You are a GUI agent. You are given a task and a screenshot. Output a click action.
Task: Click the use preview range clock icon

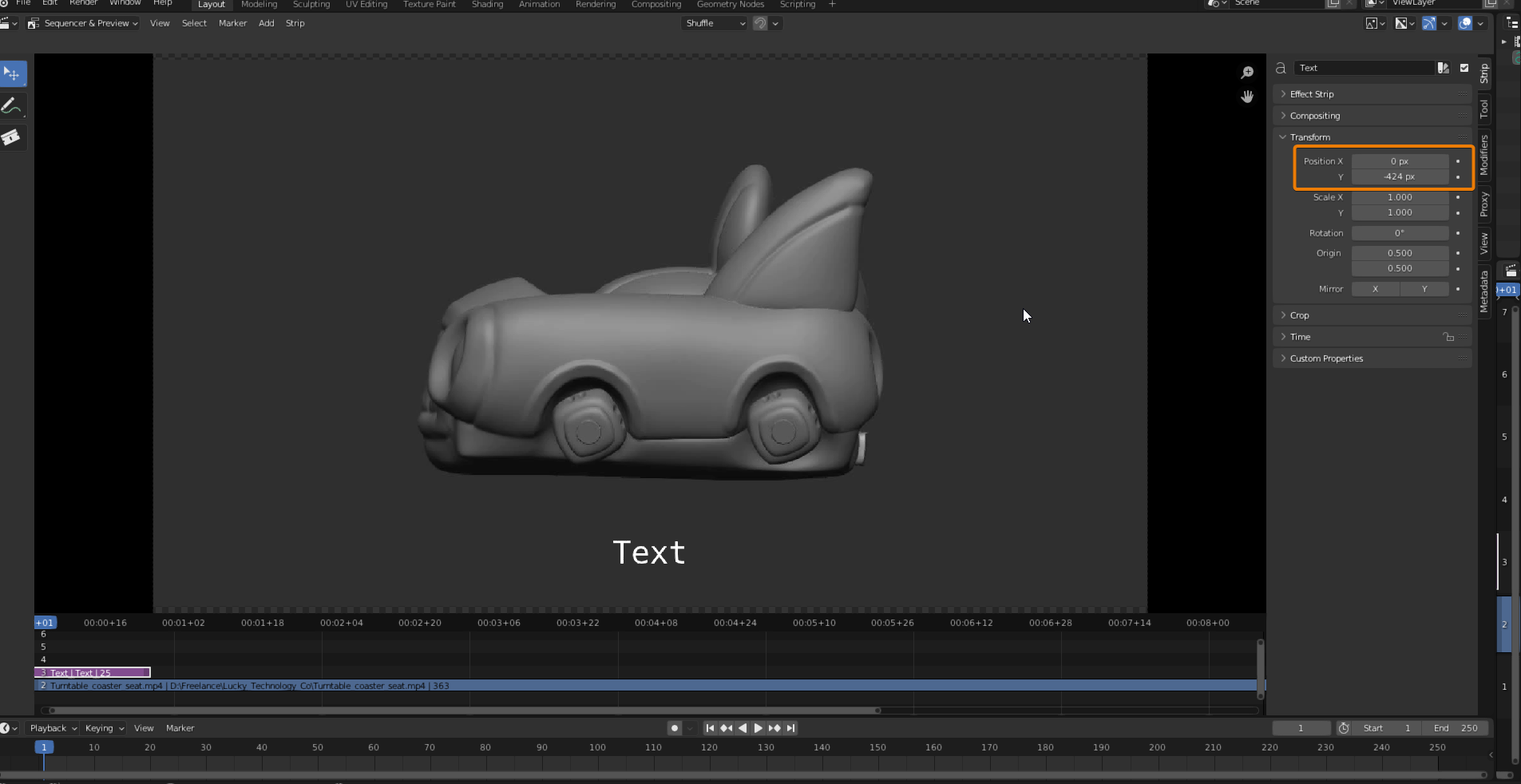point(1344,728)
